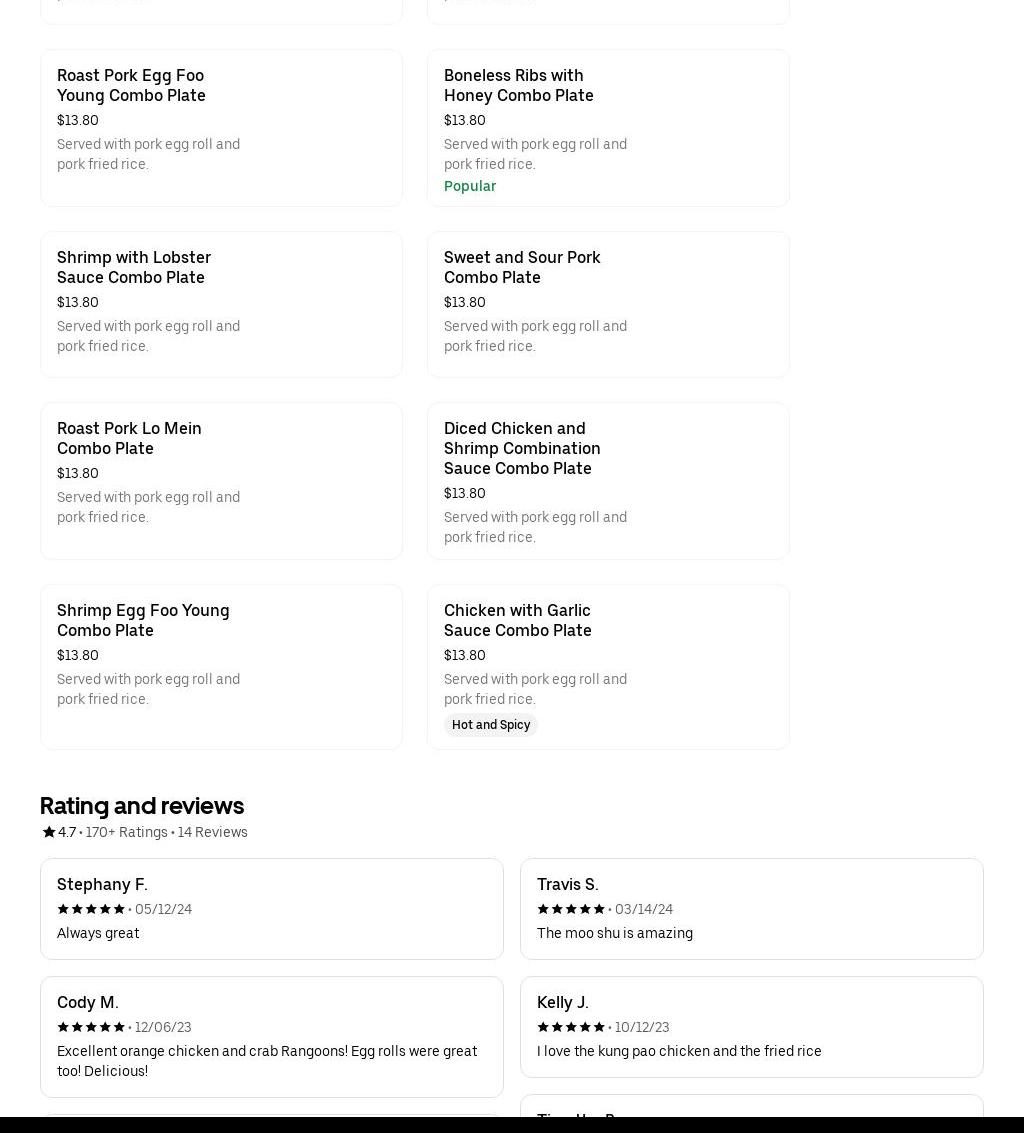Image resolution: width=1024 pixels, height=1133 pixels.
Task: Choose Shrimp with Lobster Sauce Combo Plate
Action: (221, 304)
